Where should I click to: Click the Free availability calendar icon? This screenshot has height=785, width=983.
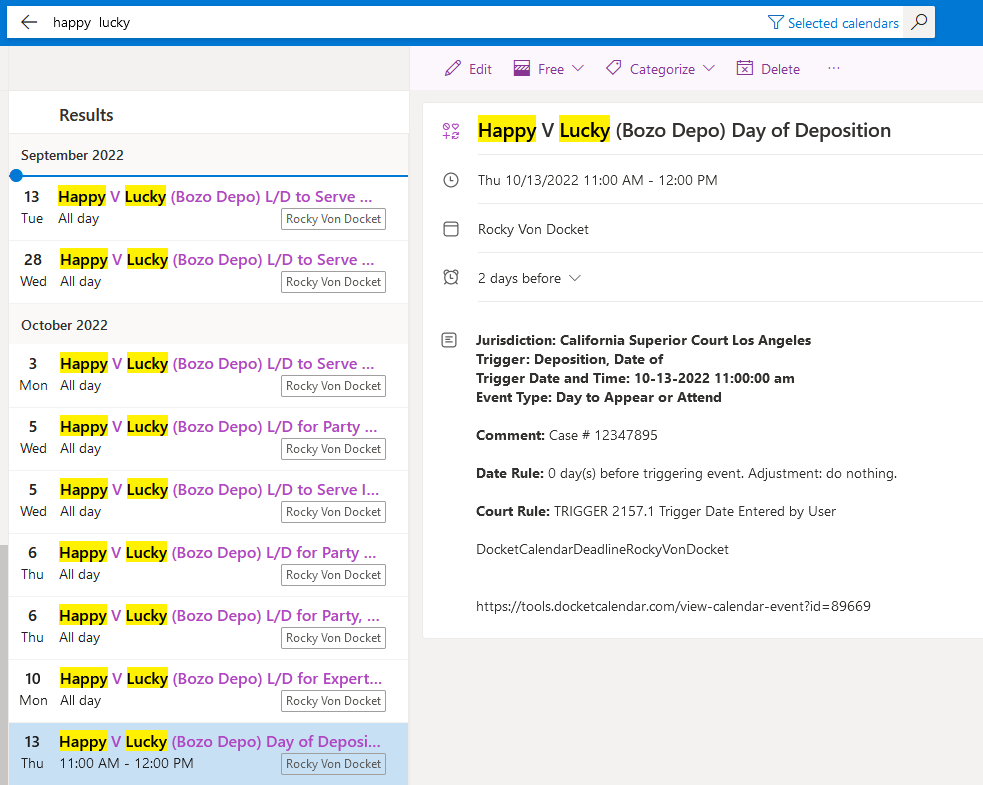[522, 68]
